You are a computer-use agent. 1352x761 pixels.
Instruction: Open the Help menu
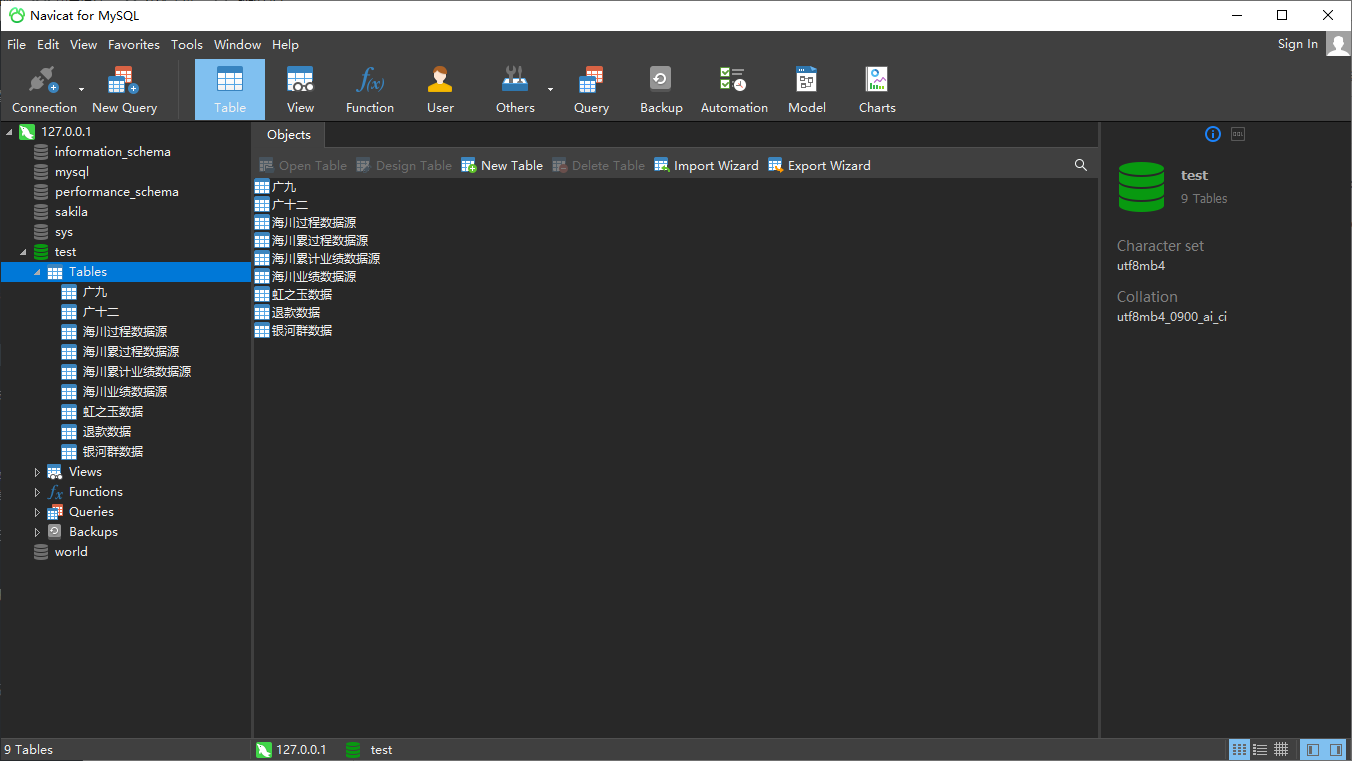[x=285, y=45]
